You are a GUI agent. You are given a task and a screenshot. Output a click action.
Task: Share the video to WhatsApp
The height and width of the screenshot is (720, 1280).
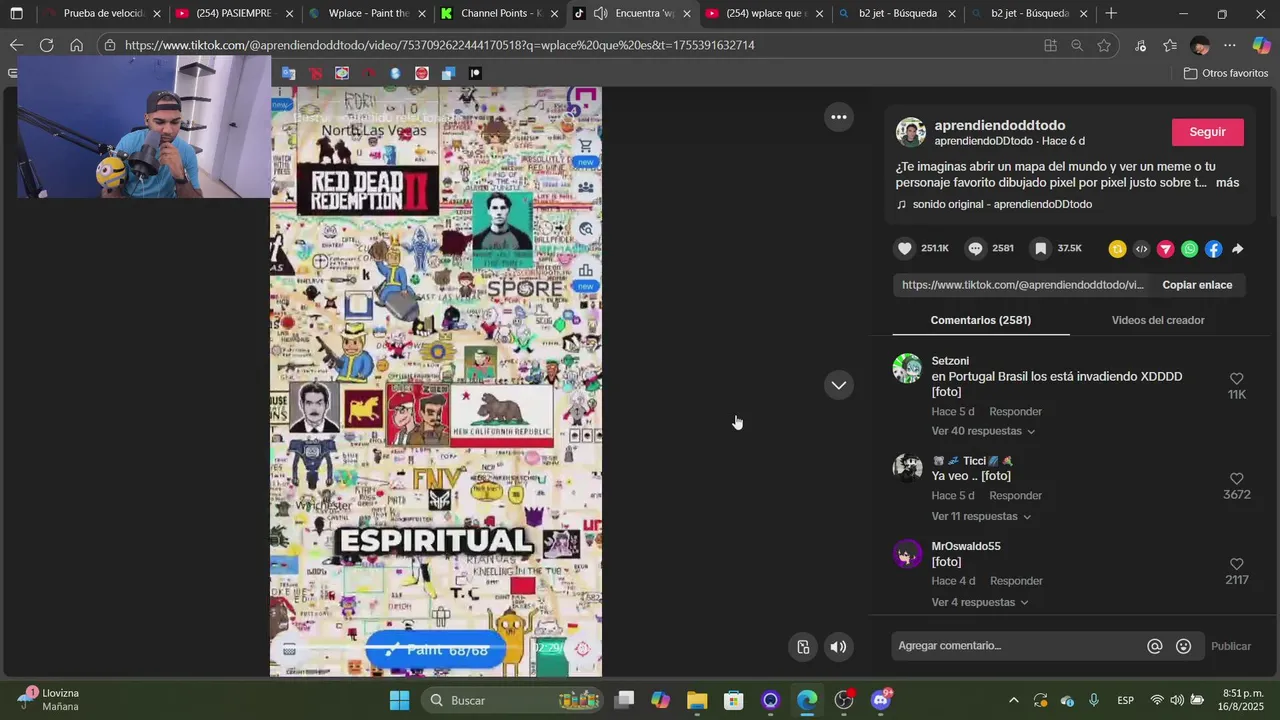(x=1189, y=249)
